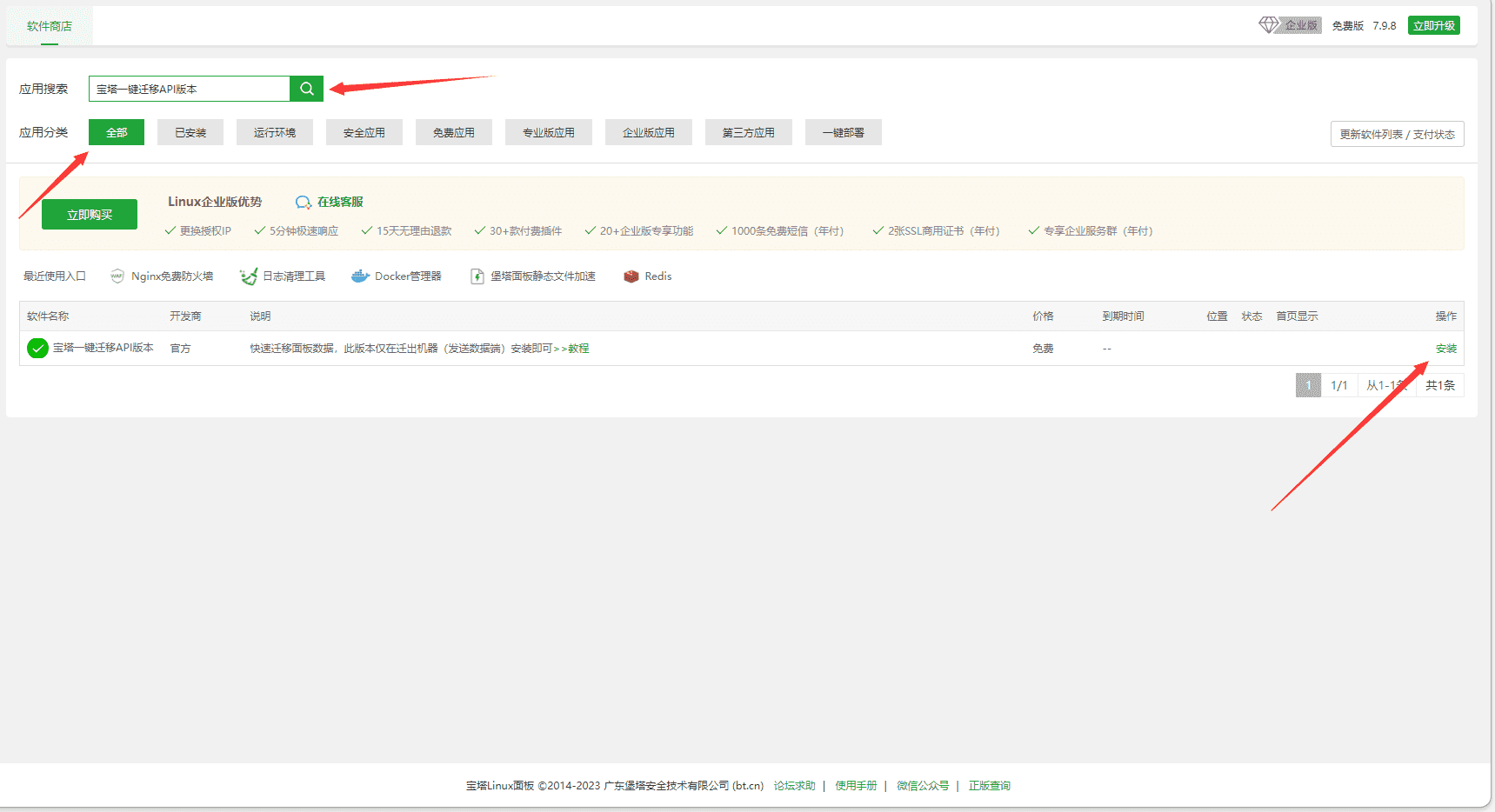Click the 立即升级 upgrade button

pyautogui.click(x=1434, y=25)
